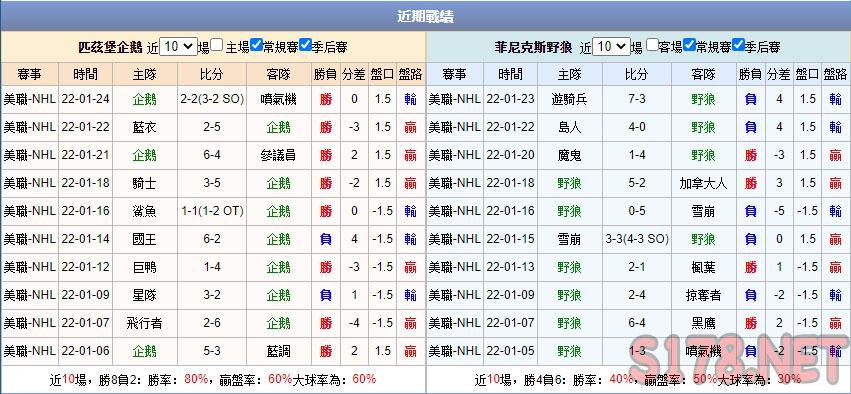The width and height of the screenshot is (851, 394).
Task: Click Penguins win rate 80% in summary
Action: click(x=196, y=379)
